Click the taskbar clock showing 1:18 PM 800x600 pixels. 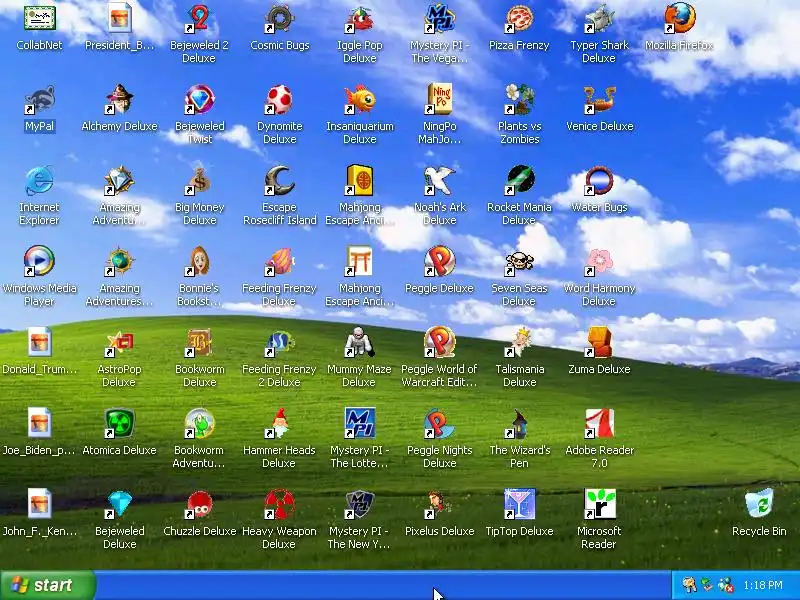pos(763,585)
